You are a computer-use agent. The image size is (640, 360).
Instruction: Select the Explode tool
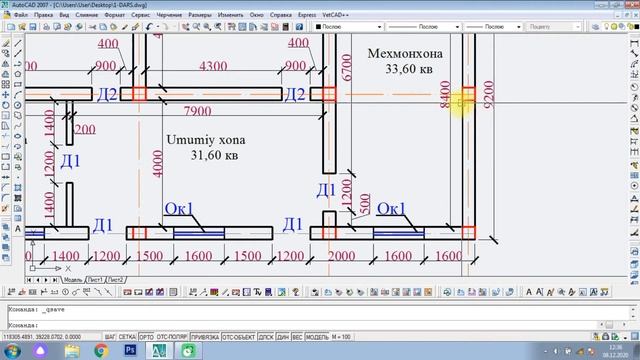(x=6, y=208)
